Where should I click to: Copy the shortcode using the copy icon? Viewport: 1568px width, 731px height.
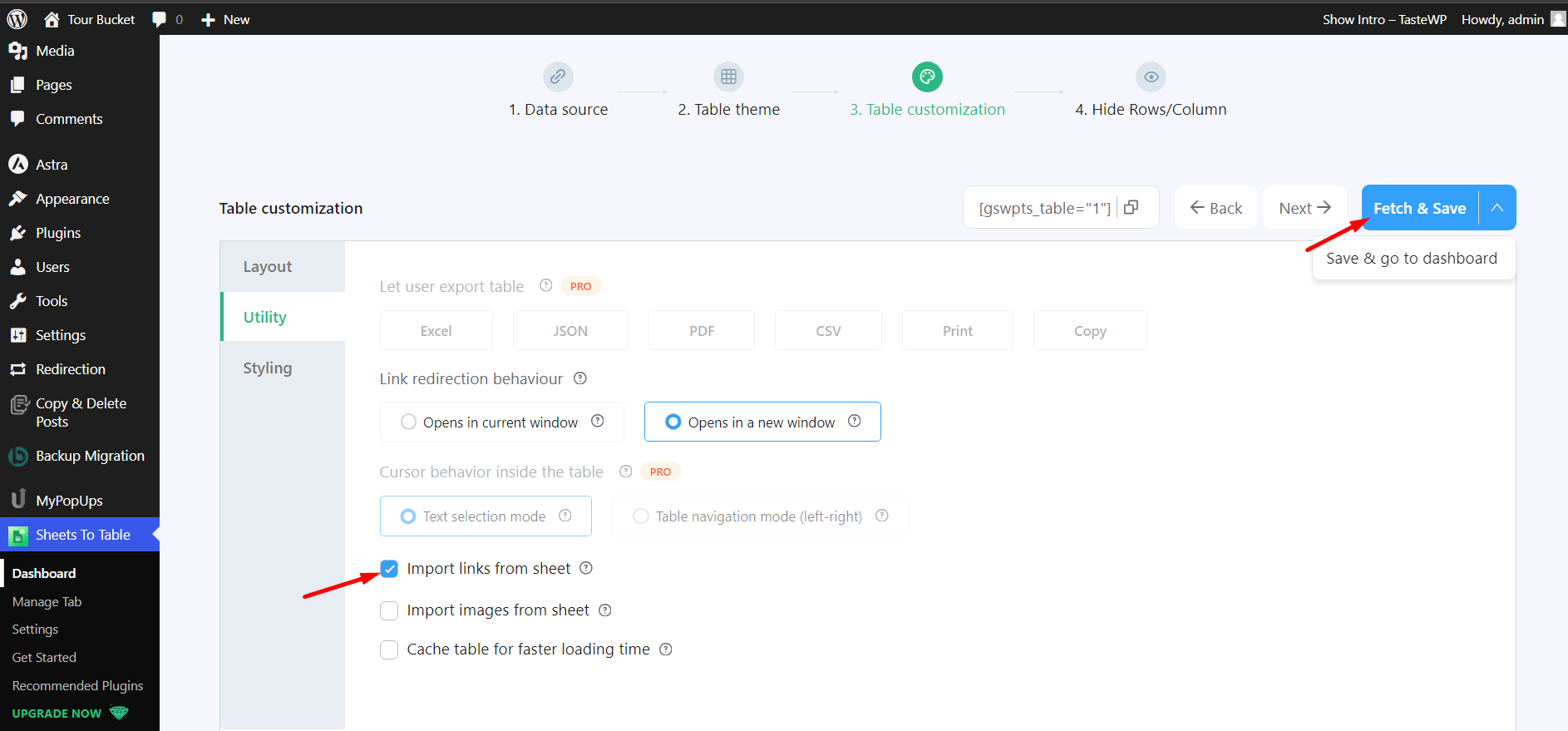pyautogui.click(x=1131, y=207)
